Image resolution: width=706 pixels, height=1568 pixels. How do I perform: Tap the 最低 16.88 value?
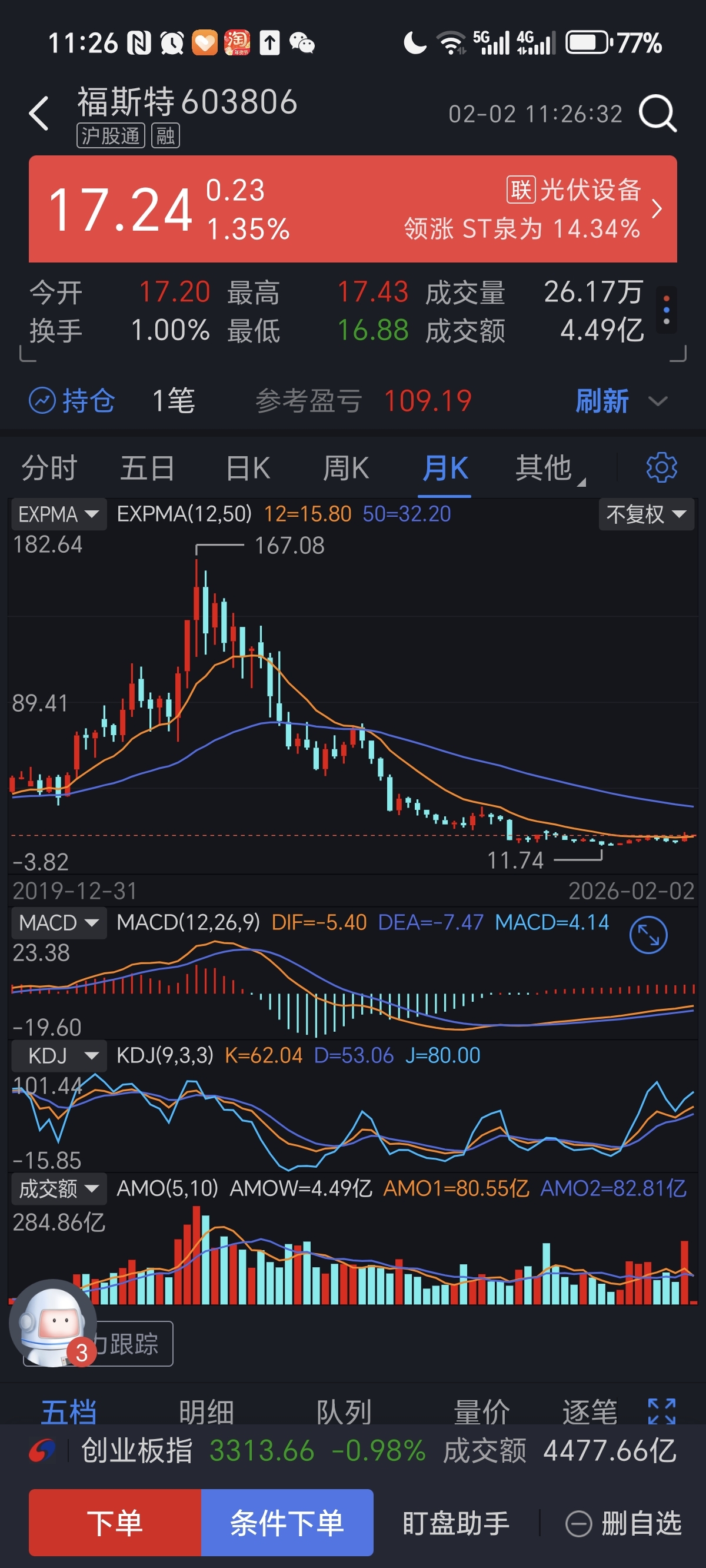pos(372,330)
